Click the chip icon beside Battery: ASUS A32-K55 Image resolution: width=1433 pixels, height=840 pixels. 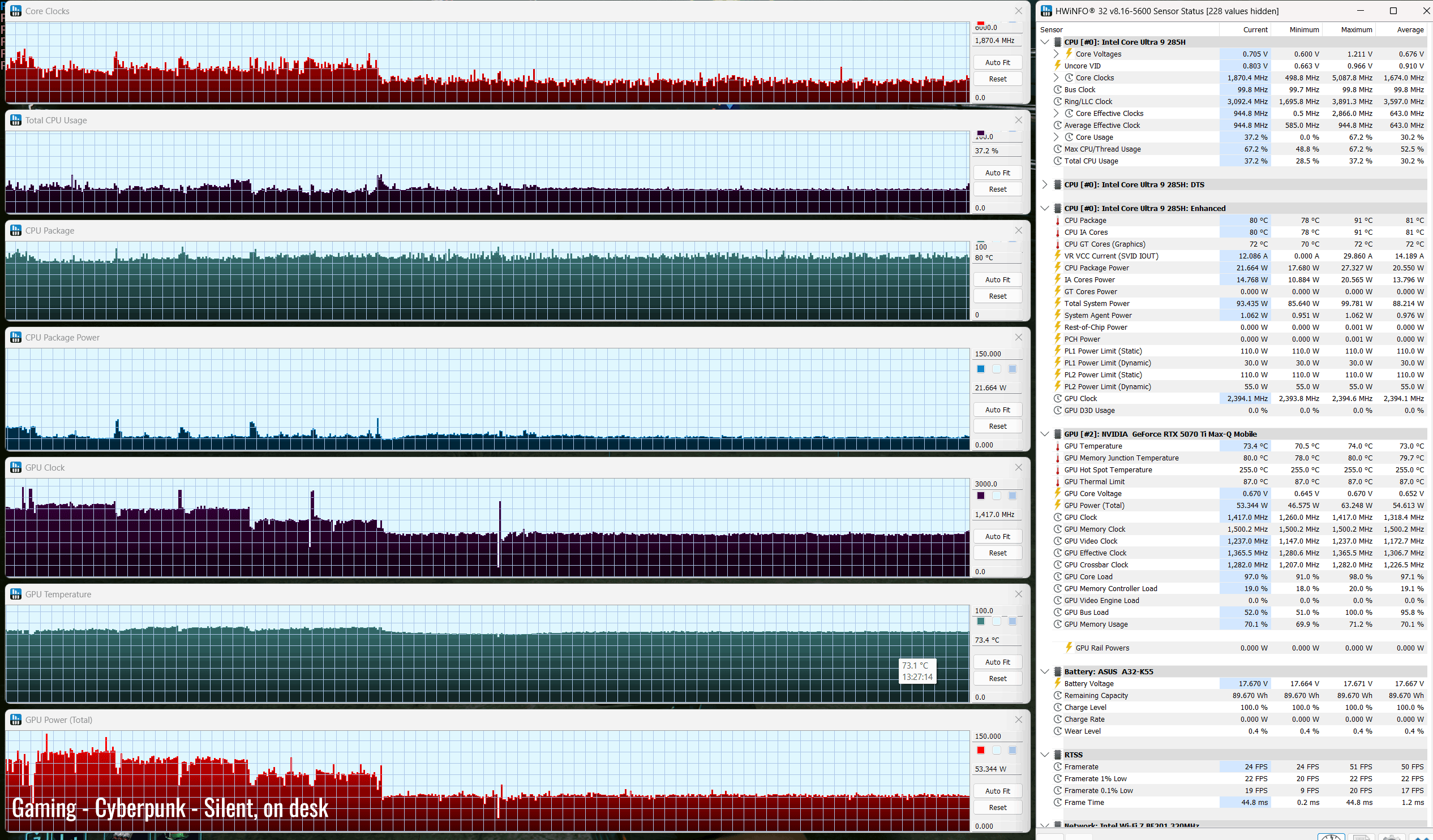pos(1058,672)
